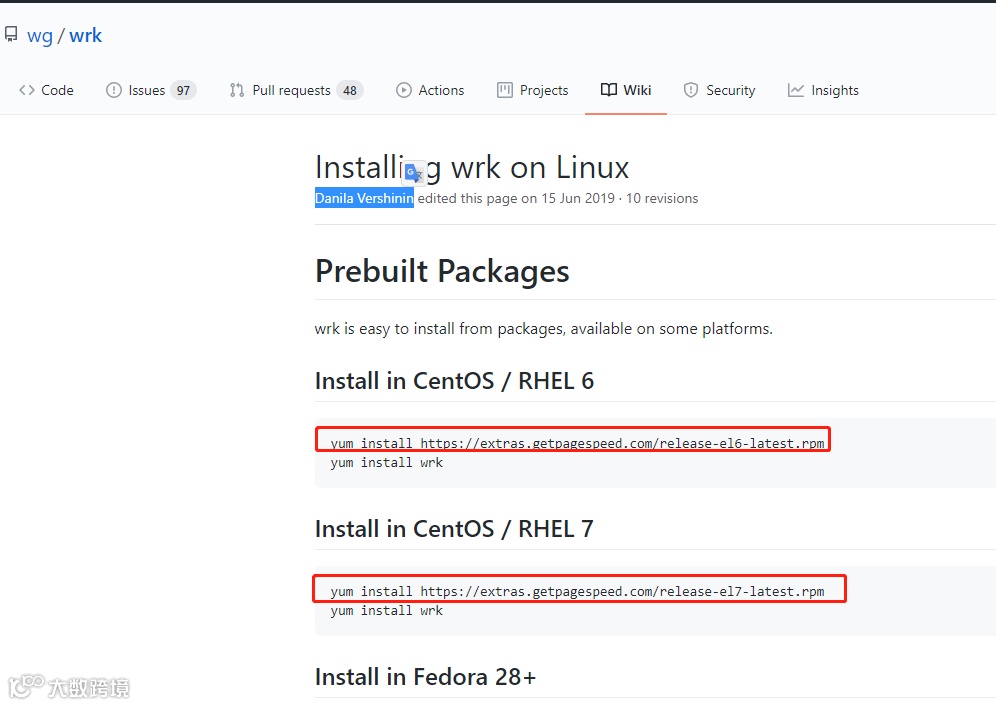Screen dimensions: 996x706
Task: Click the Projects board icon
Action: (x=504, y=90)
